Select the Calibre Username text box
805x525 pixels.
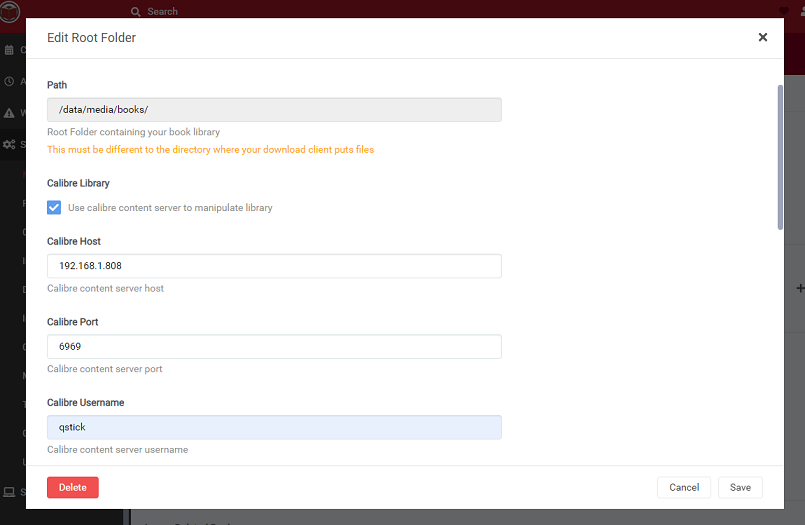[x=274, y=427]
